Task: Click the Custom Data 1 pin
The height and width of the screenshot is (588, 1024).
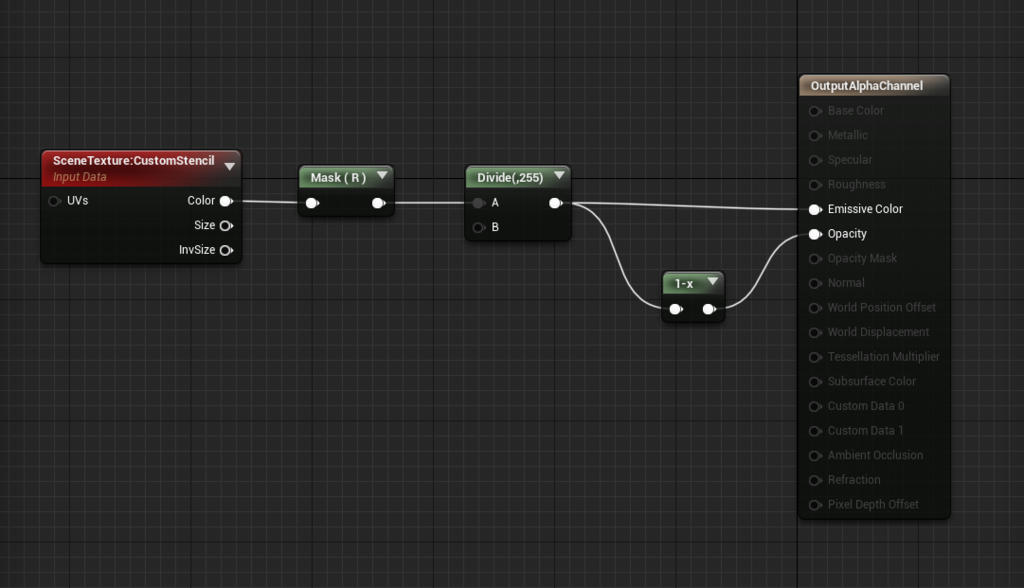Action: click(x=815, y=431)
